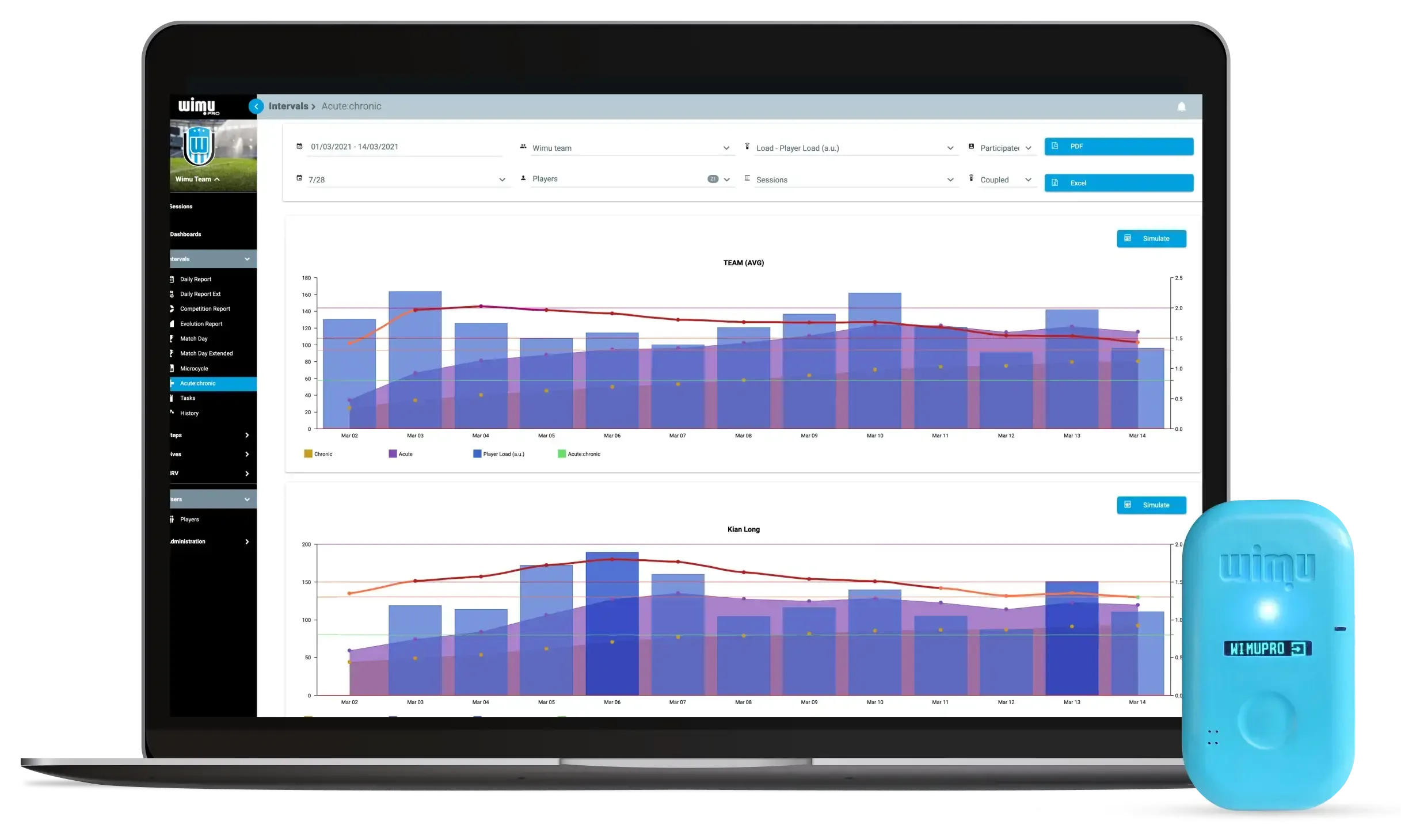
Task: Click the Mar 06 bar in Kian Long chart
Action: 612,624
